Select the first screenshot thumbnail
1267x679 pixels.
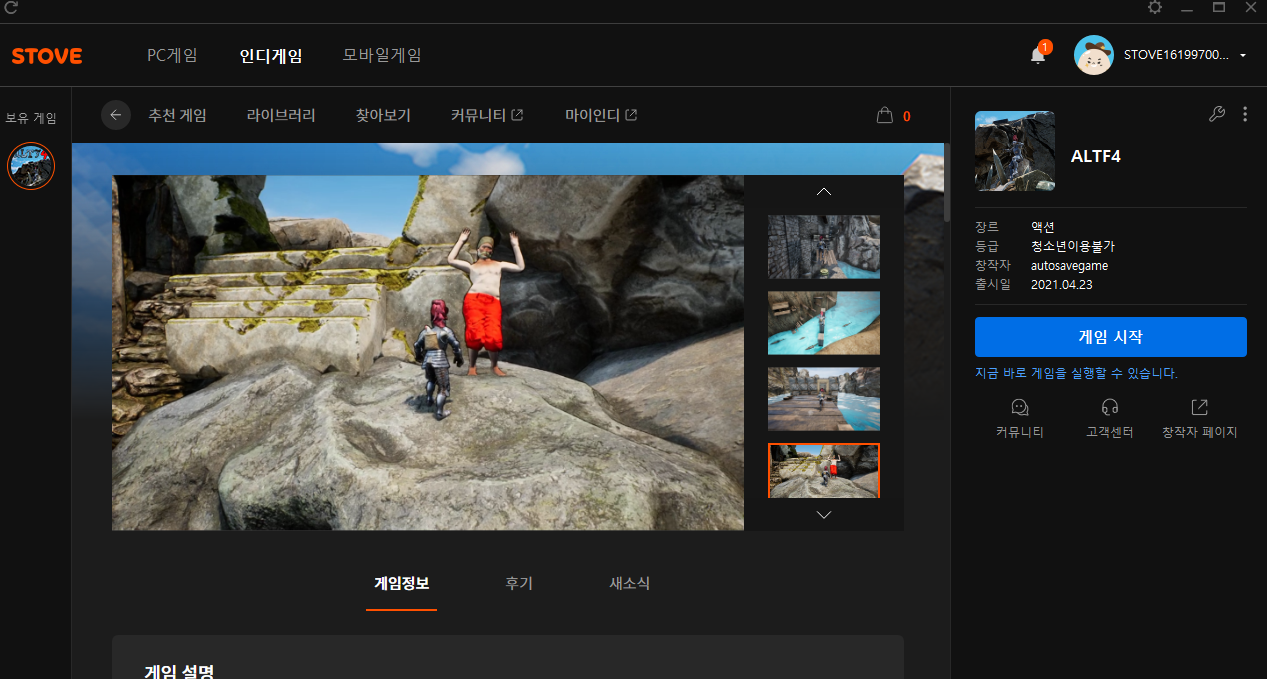pyautogui.click(x=823, y=246)
